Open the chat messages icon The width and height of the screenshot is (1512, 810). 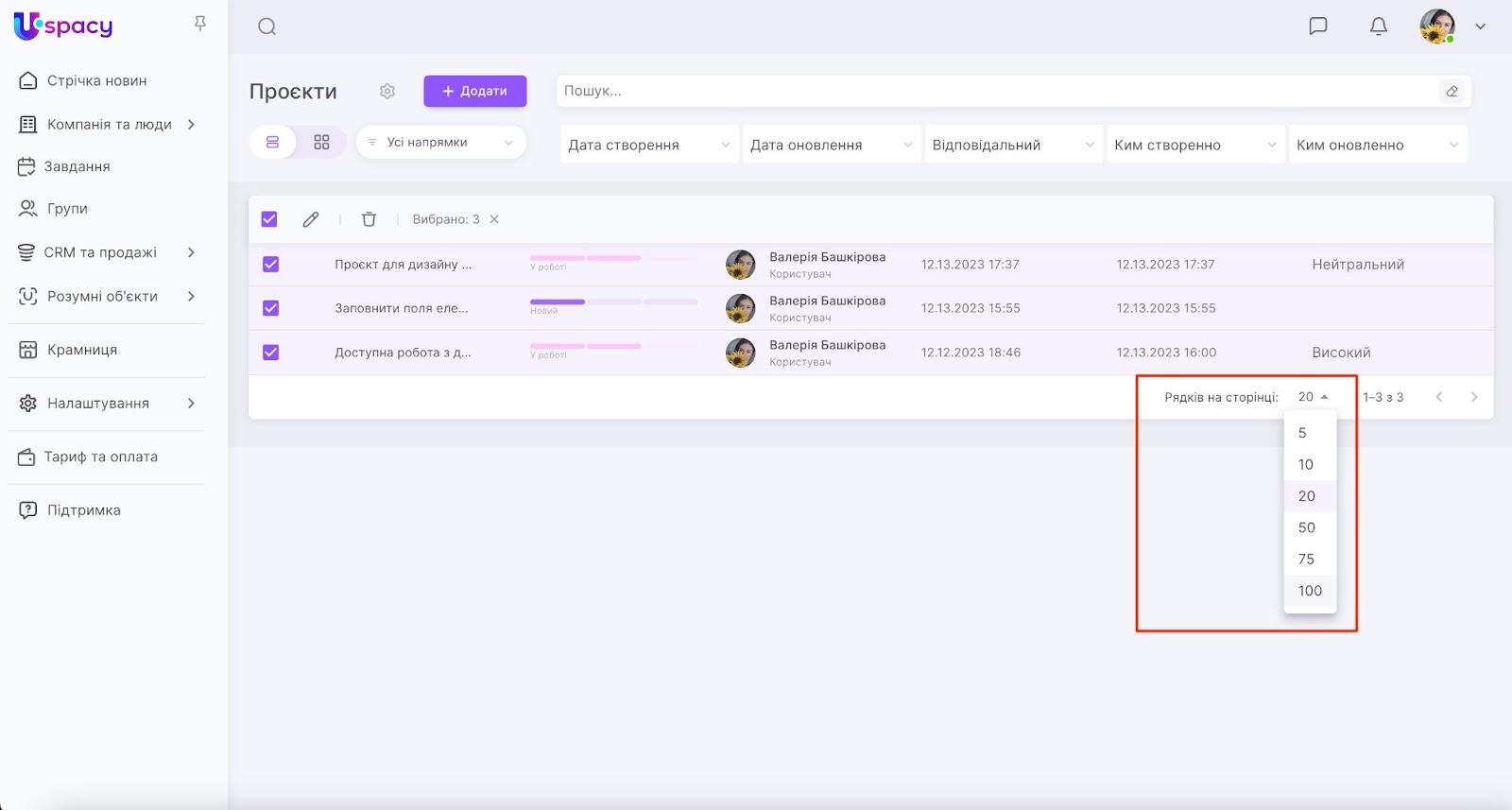tap(1317, 26)
